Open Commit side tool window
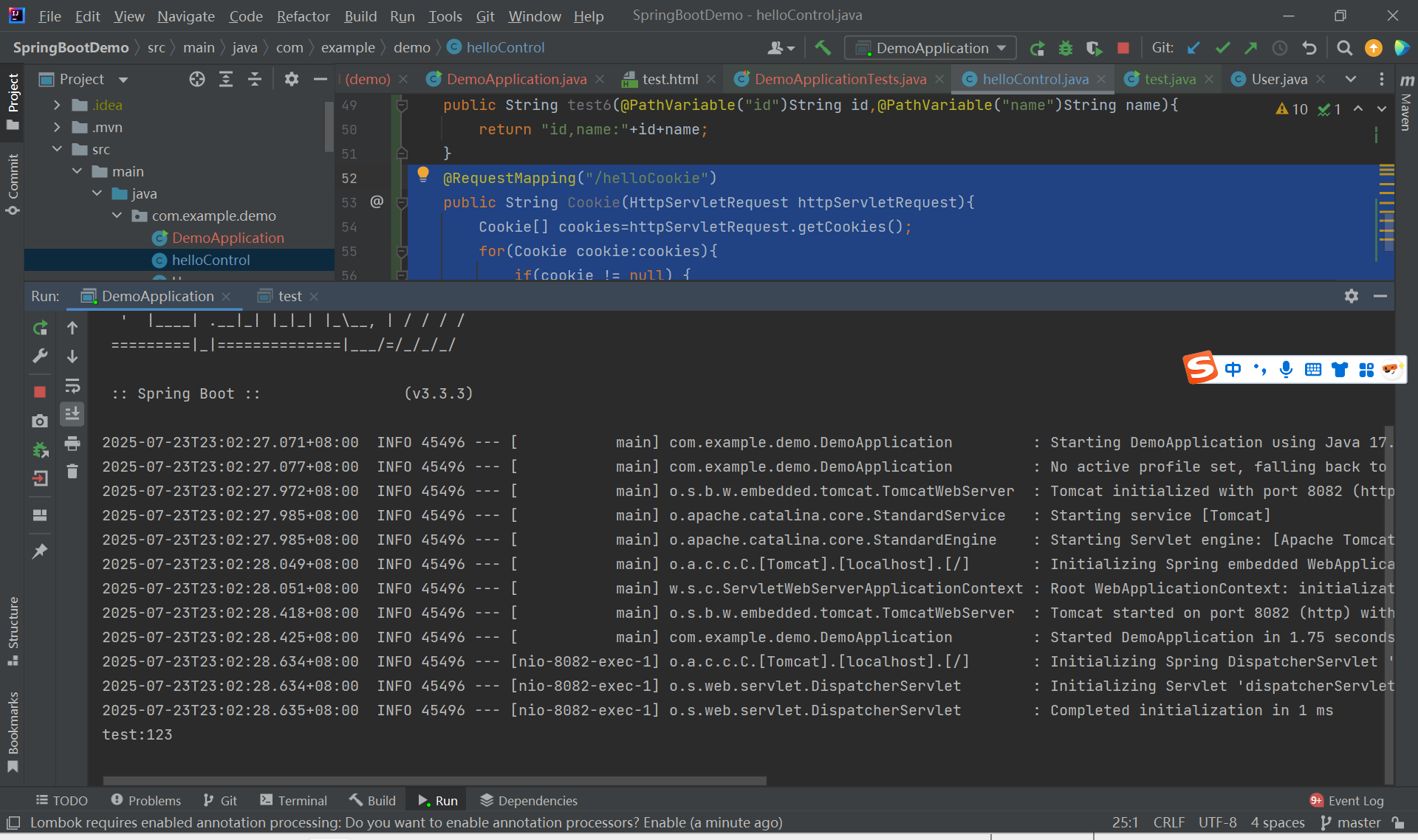Screen dimensions: 1418x840 pos(13,185)
